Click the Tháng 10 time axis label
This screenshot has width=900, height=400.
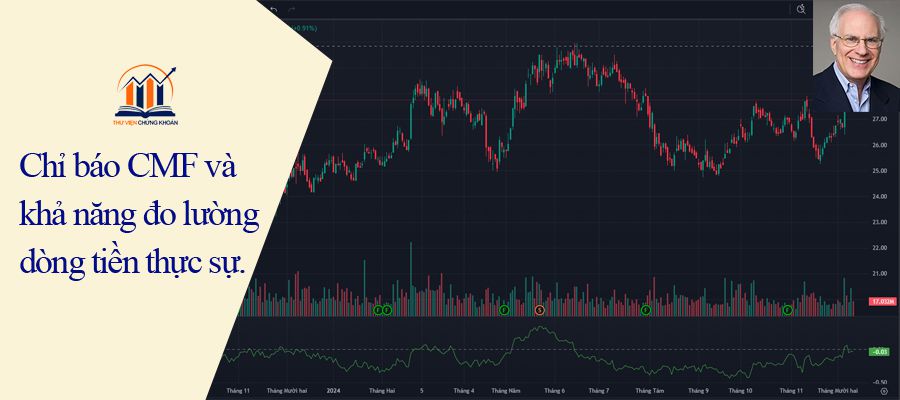(x=741, y=391)
